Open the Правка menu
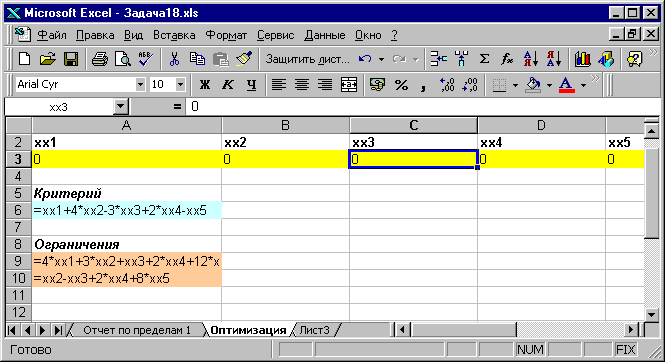This screenshot has height=362, width=665. pyautogui.click(x=95, y=35)
